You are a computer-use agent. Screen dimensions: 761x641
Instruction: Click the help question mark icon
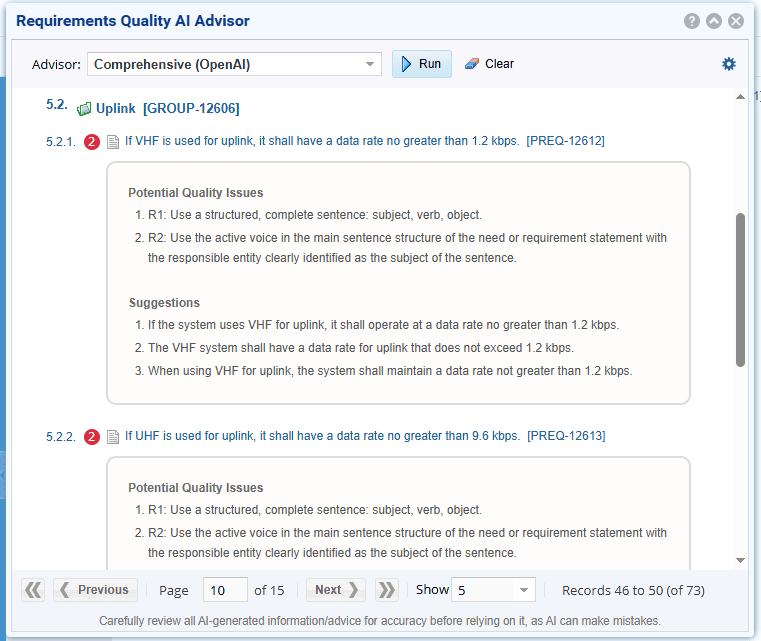[692, 21]
